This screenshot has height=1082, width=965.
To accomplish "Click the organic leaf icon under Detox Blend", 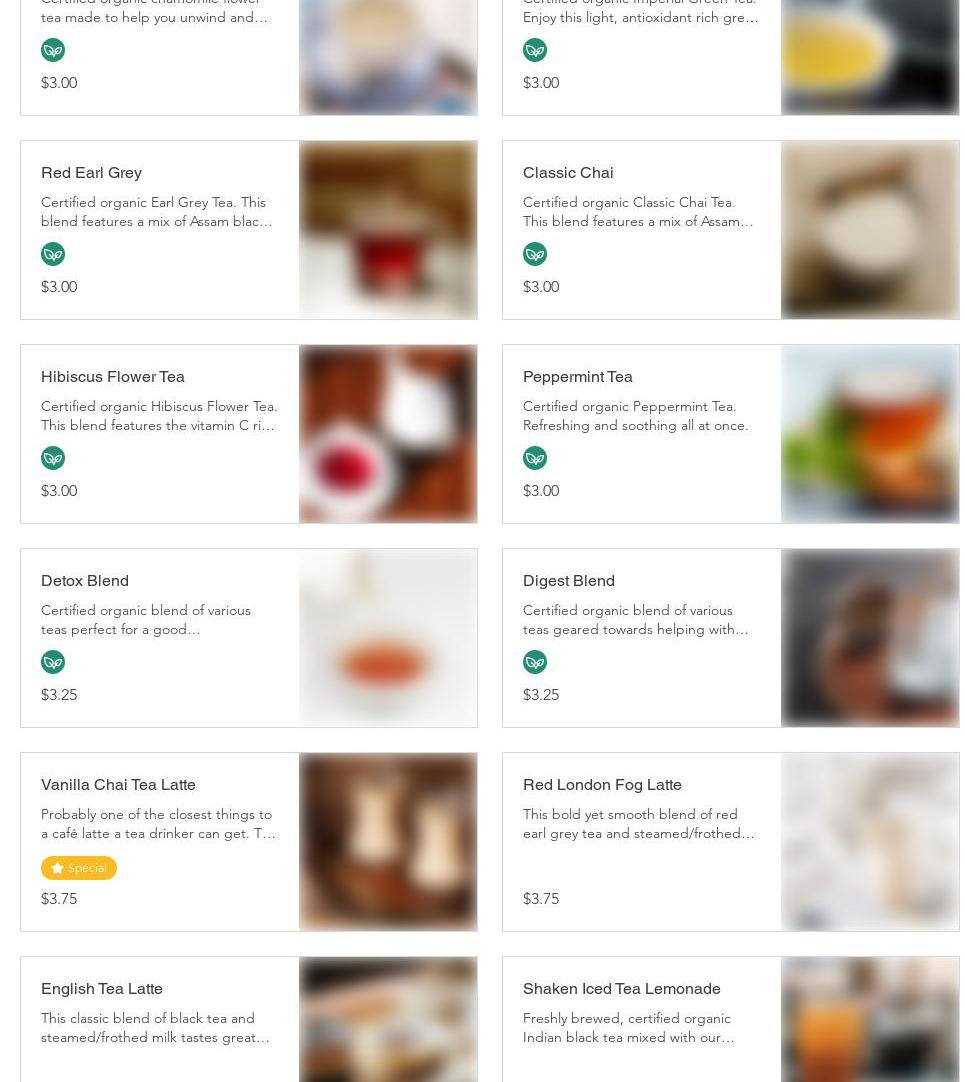I will (x=53, y=662).
